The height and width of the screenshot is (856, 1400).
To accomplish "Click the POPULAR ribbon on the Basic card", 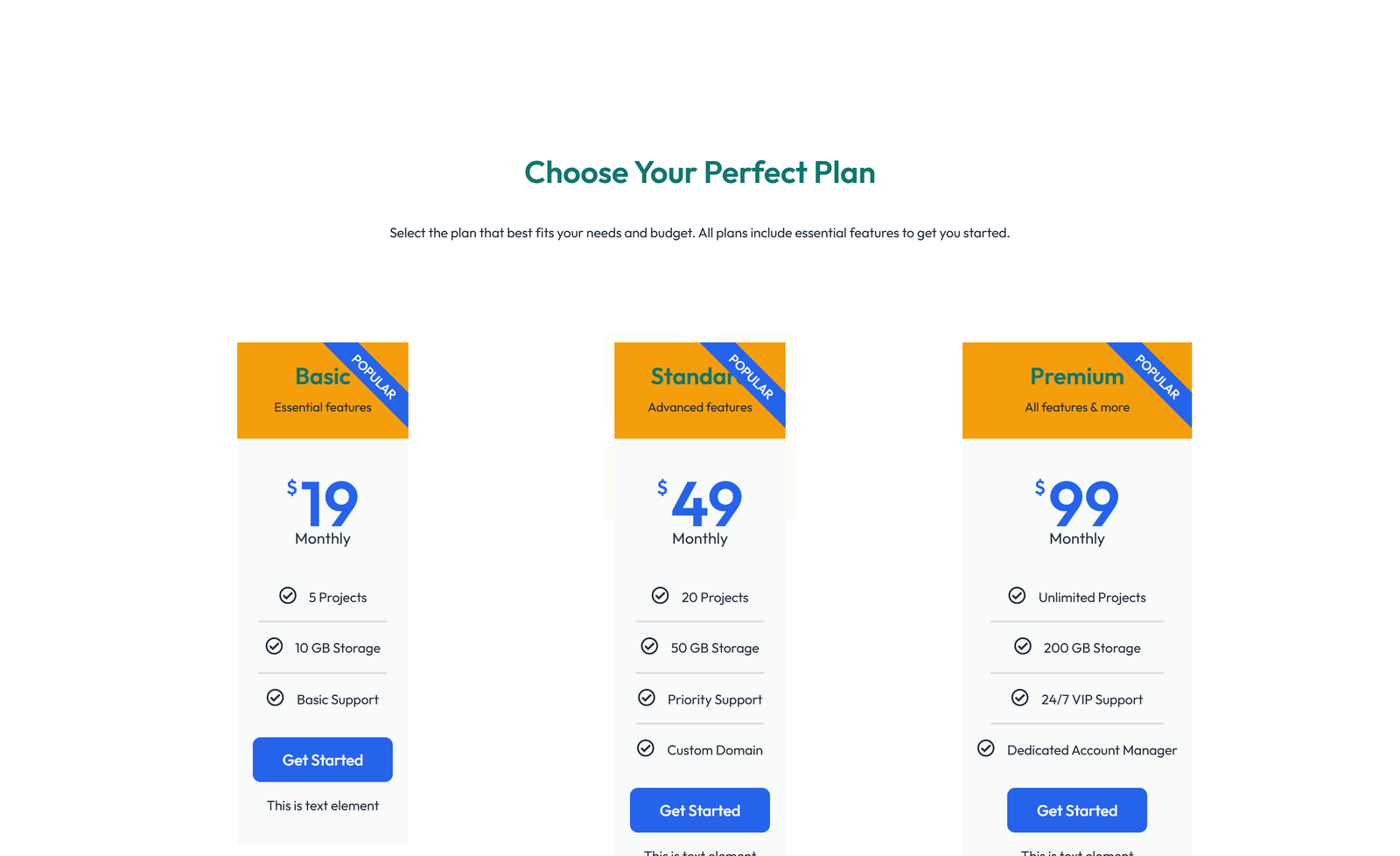I will (x=374, y=375).
